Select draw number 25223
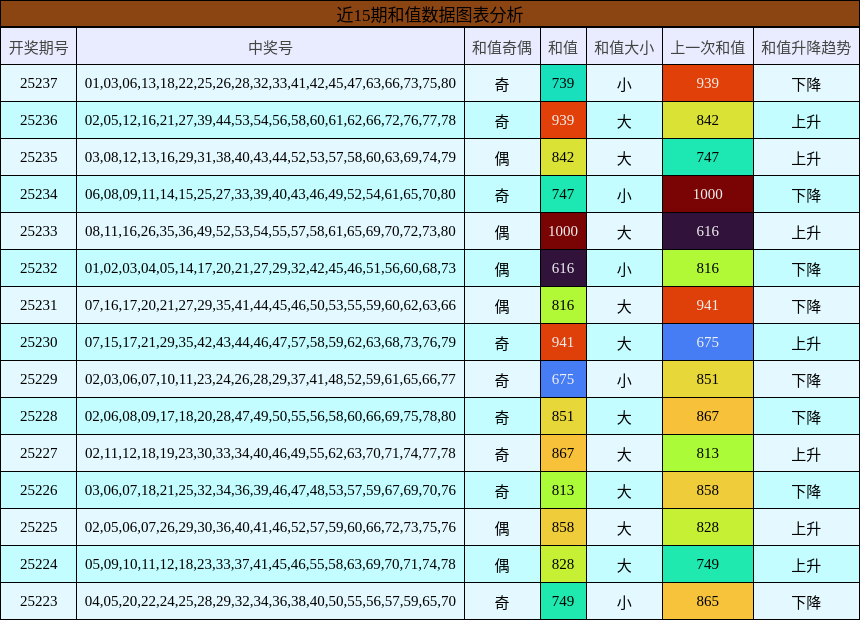The width and height of the screenshot is (860, 620). click(38, 601)
